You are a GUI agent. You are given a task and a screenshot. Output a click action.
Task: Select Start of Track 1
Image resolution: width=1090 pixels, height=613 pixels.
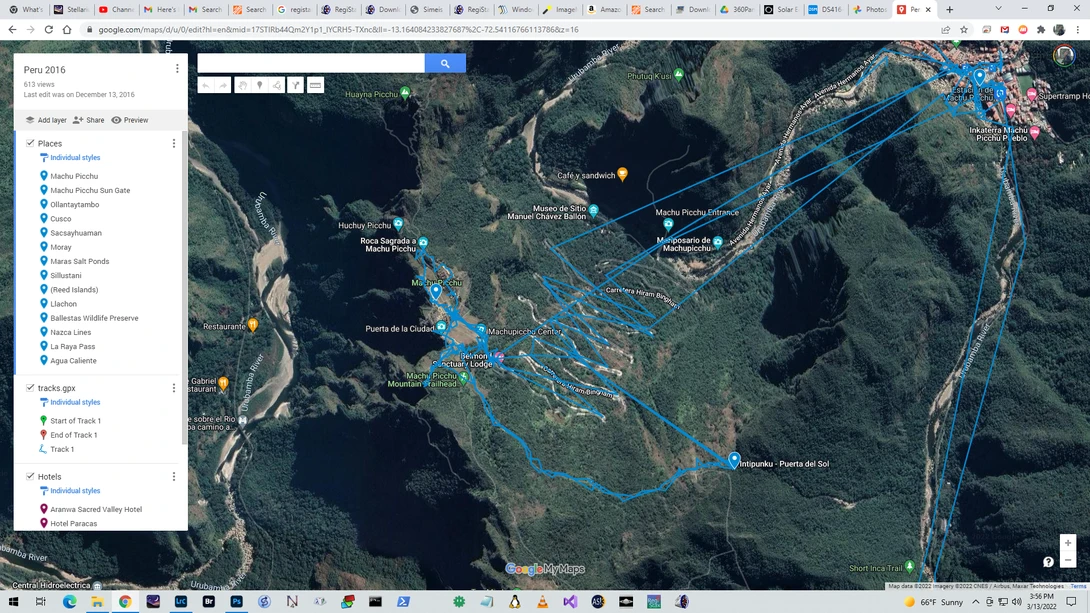[x=75, y=421]
